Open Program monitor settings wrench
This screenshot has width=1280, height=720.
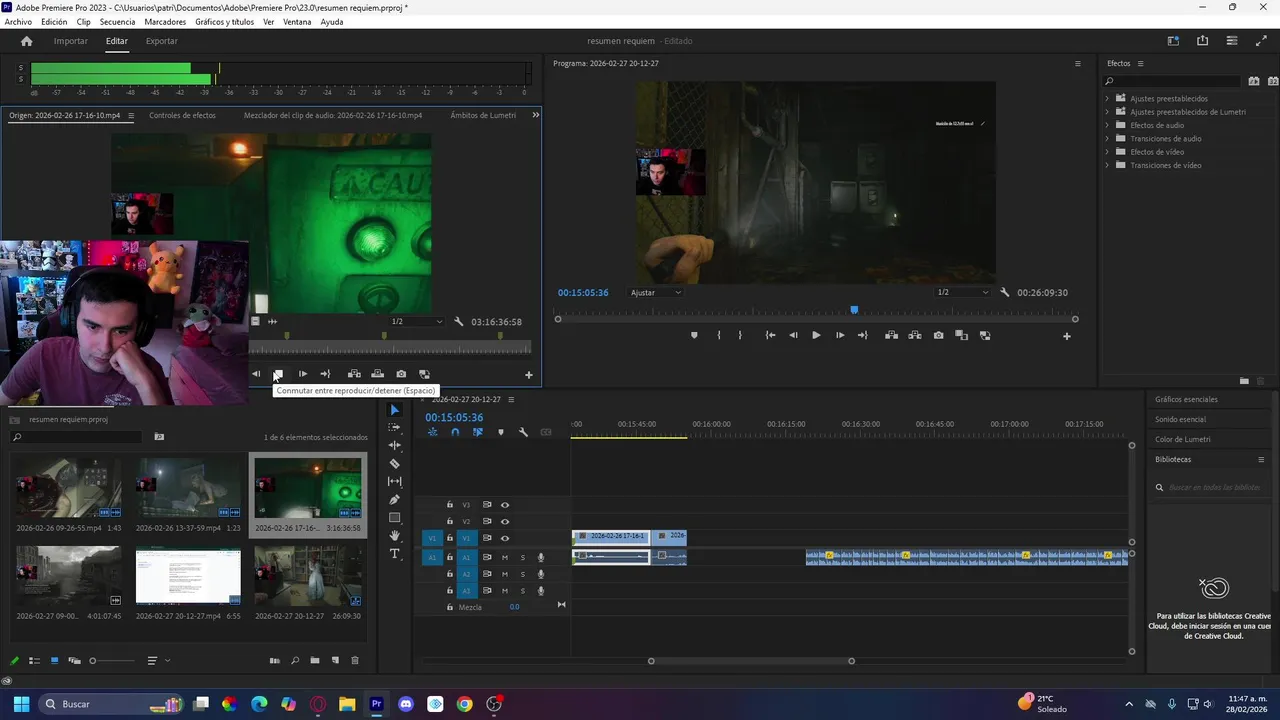point(1004,292)
